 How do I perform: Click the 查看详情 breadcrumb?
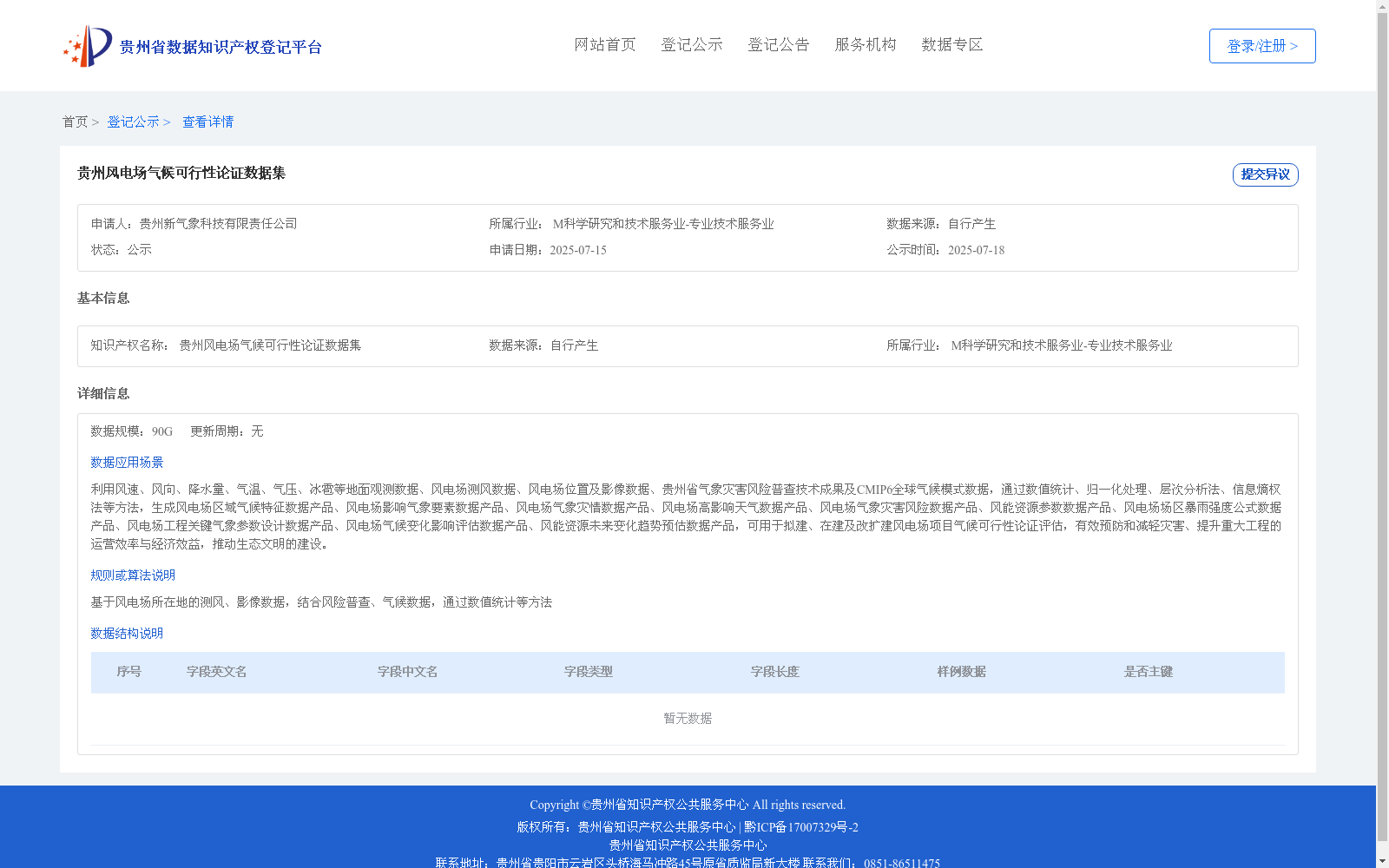pyautogui.click(x=207, y=122)
